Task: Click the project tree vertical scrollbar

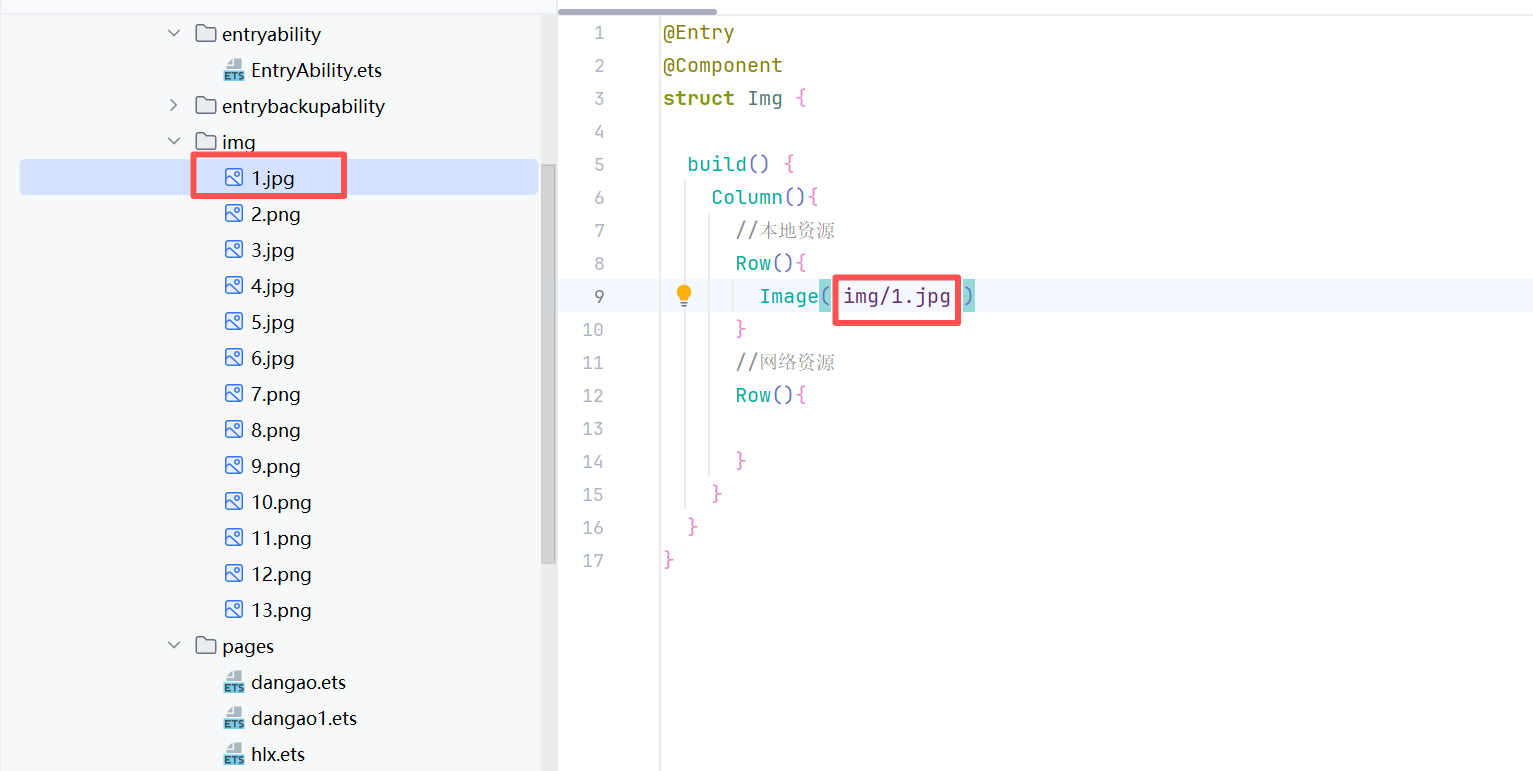Action: [x=548, y=360]
